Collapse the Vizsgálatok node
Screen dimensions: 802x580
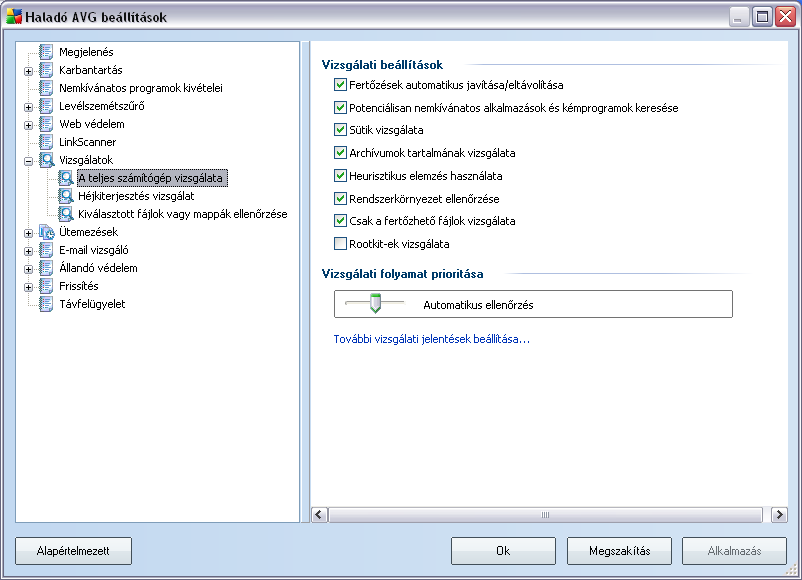pyautogui.click(x=29, y=161)
